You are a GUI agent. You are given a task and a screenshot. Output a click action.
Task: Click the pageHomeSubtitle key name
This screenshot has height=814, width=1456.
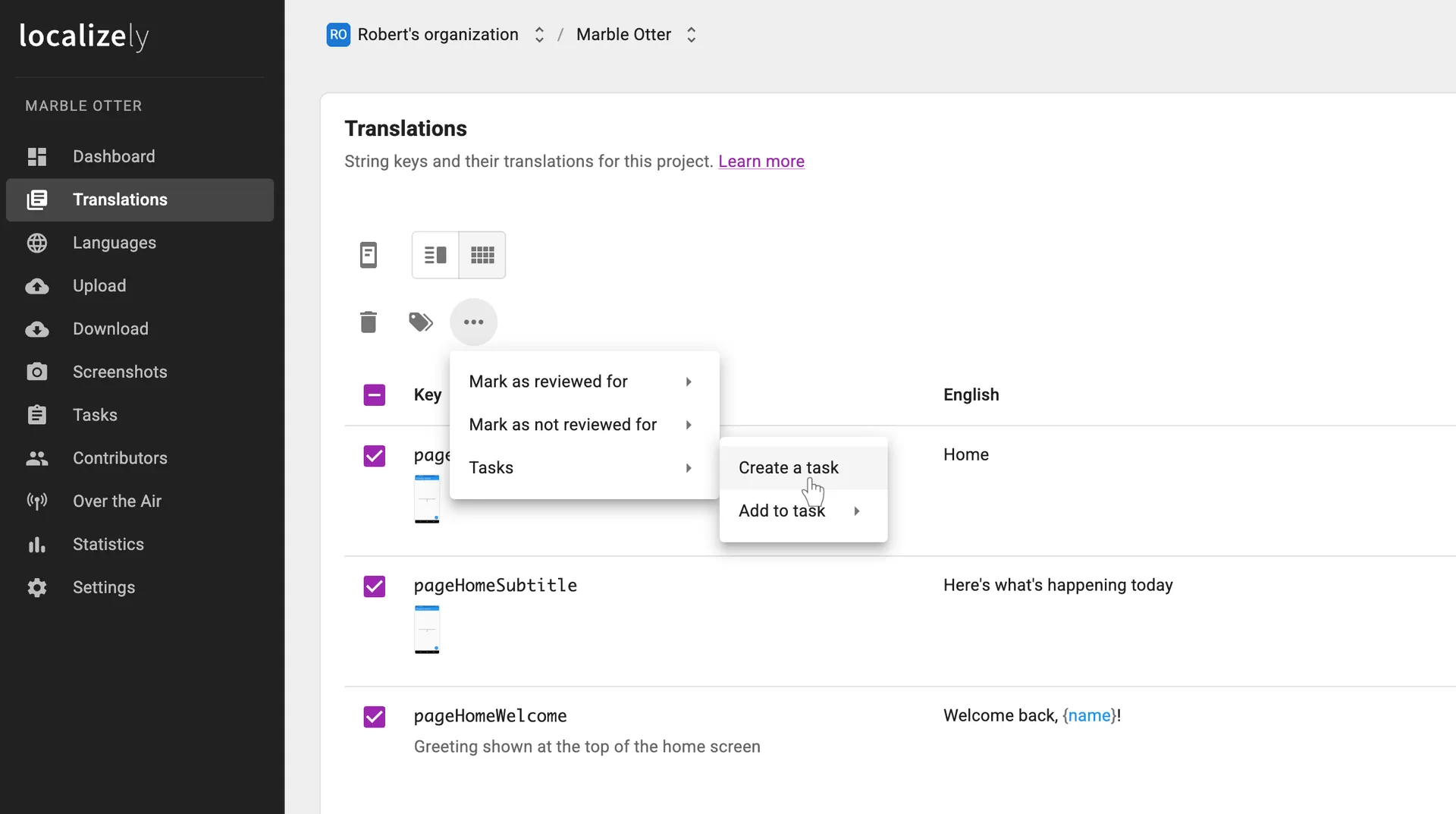tap(496, 585)
